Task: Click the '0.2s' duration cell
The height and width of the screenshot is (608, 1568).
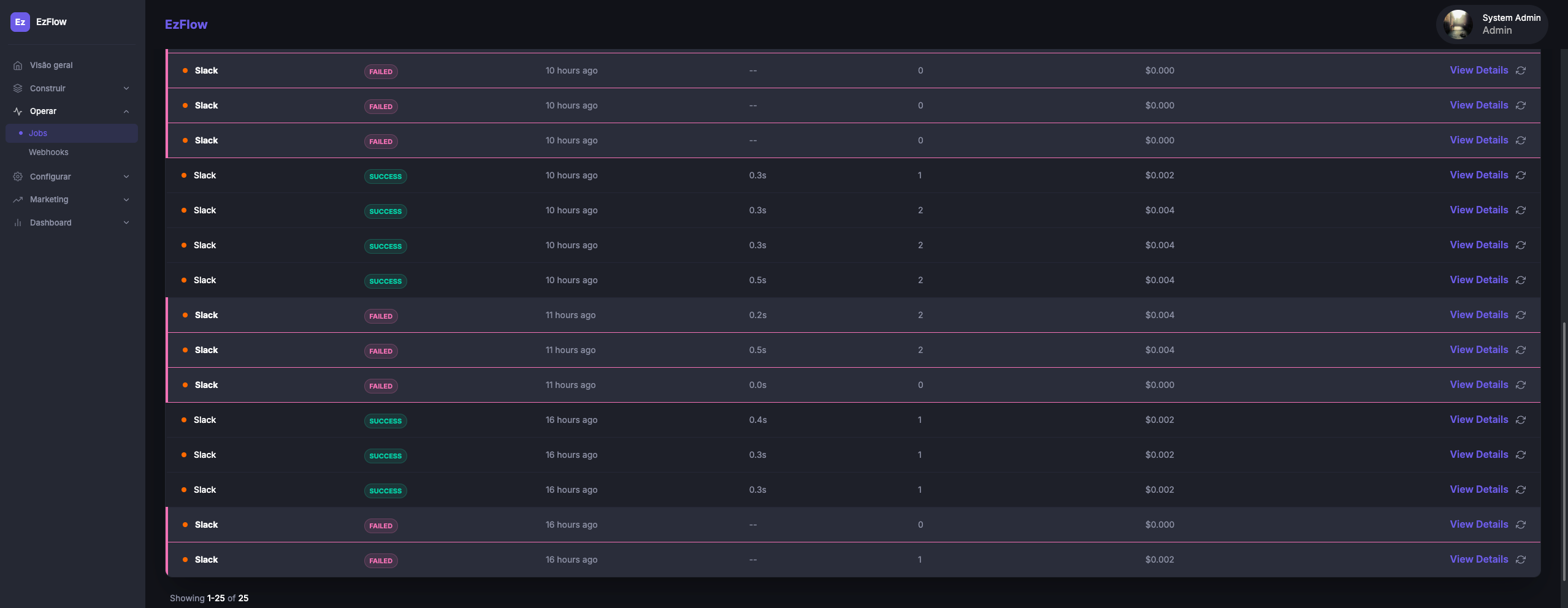Action: click(x=757, y=315)
